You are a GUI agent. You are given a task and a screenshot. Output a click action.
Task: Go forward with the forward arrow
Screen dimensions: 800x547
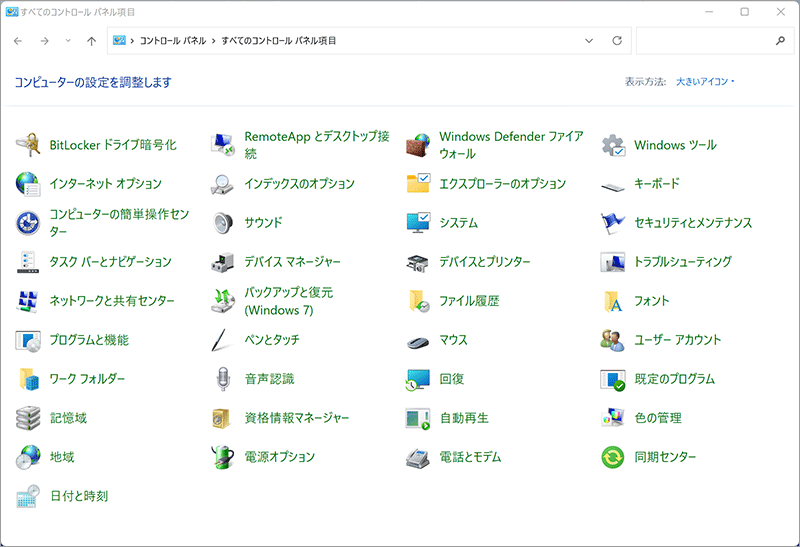[44, 41]
